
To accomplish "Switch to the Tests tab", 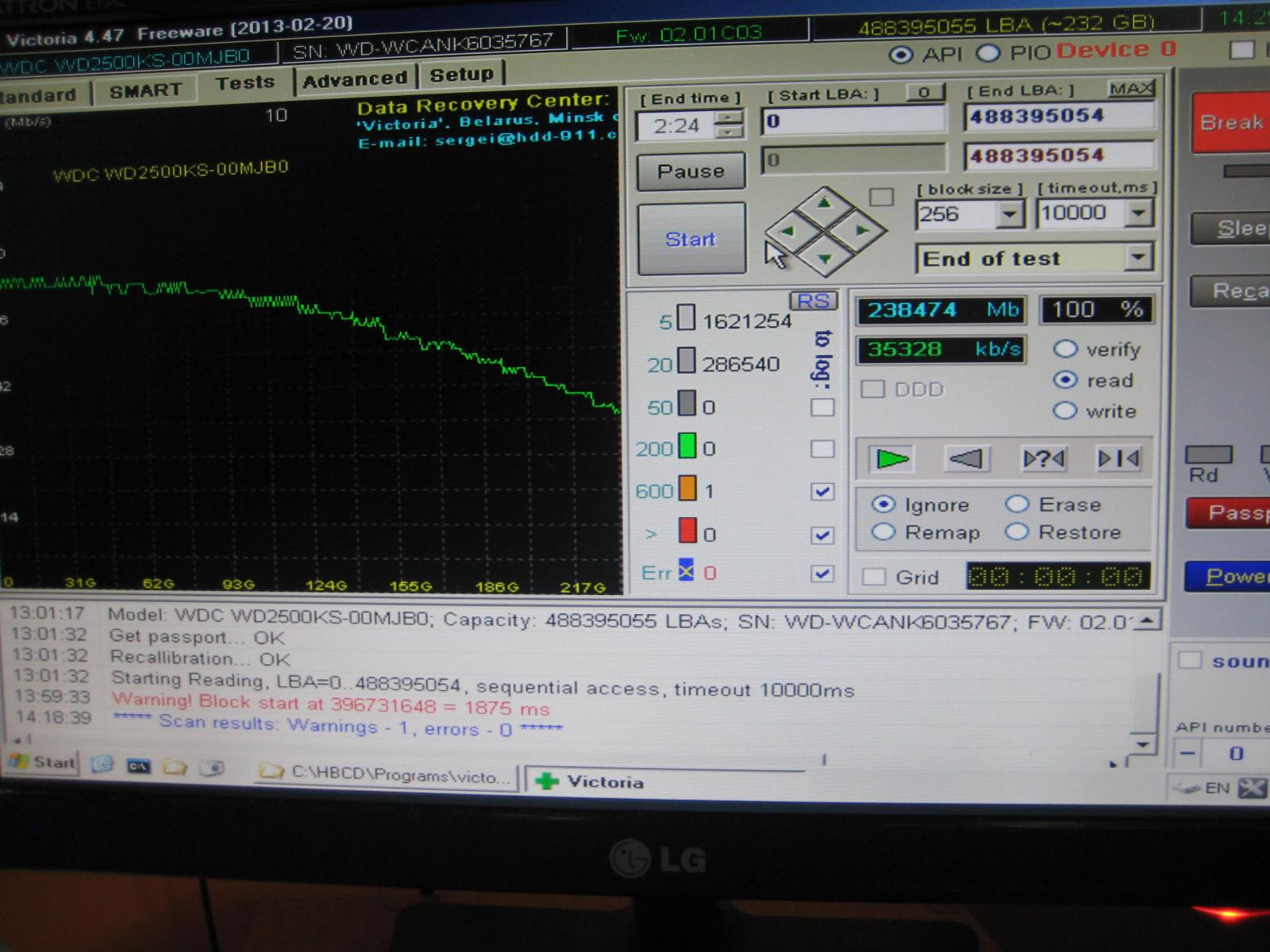I will click(x=245, y=83).
